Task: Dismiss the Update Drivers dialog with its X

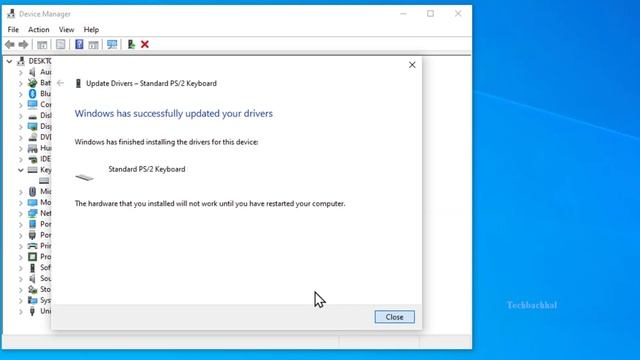Action: [x=412, y=65]
